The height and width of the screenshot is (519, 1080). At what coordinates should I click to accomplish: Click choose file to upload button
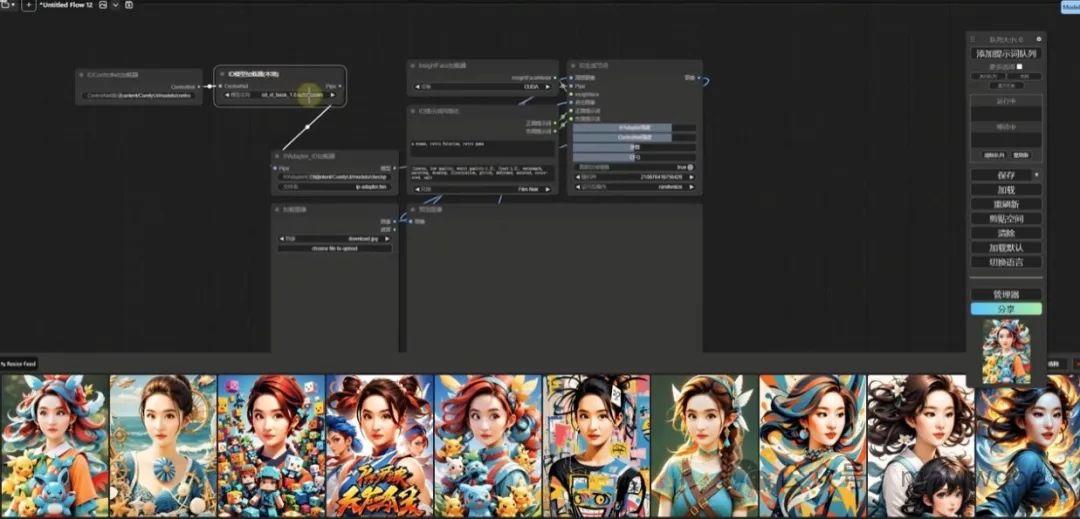tap(335, 248)
